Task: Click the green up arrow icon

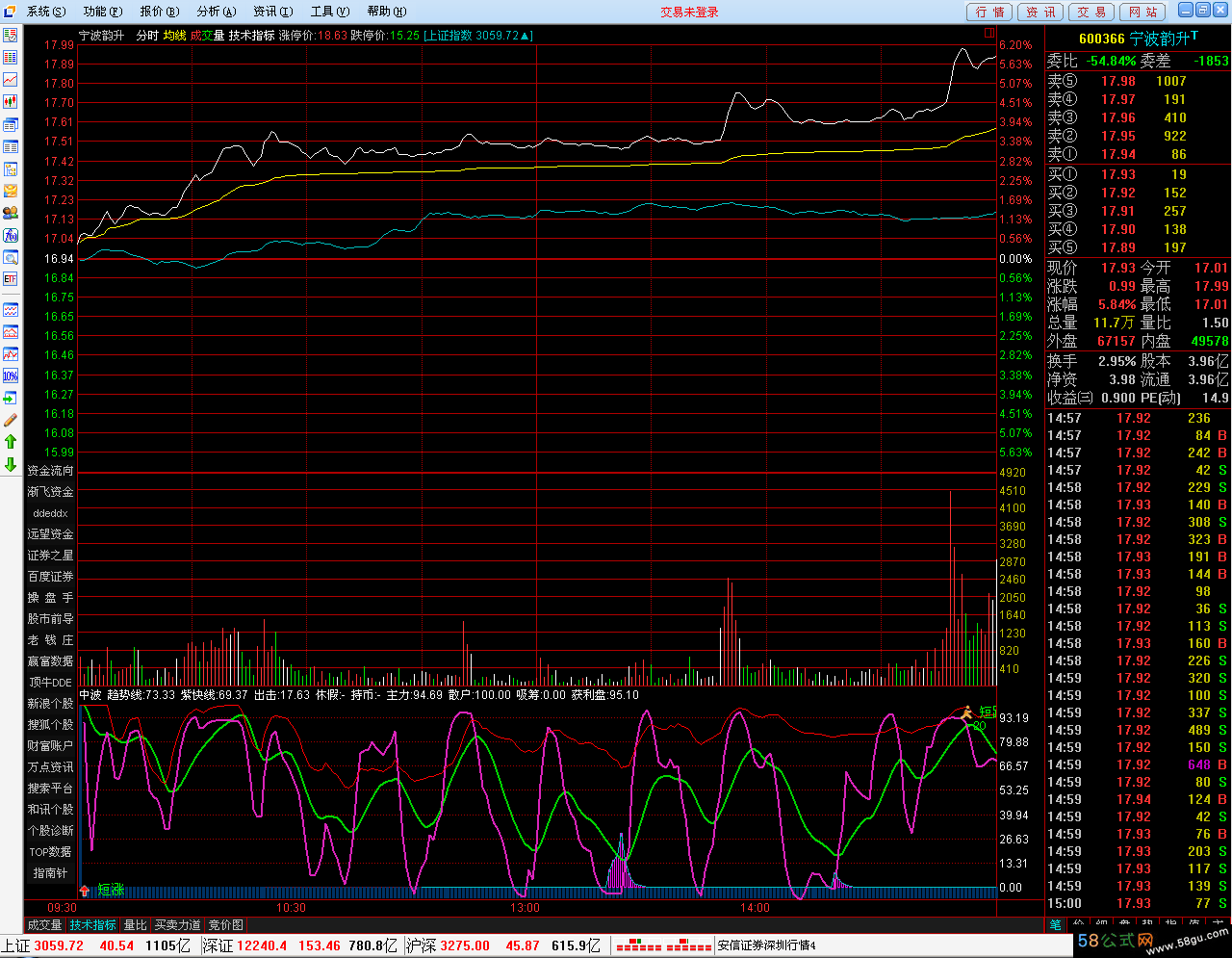Action: click(11, 442)
